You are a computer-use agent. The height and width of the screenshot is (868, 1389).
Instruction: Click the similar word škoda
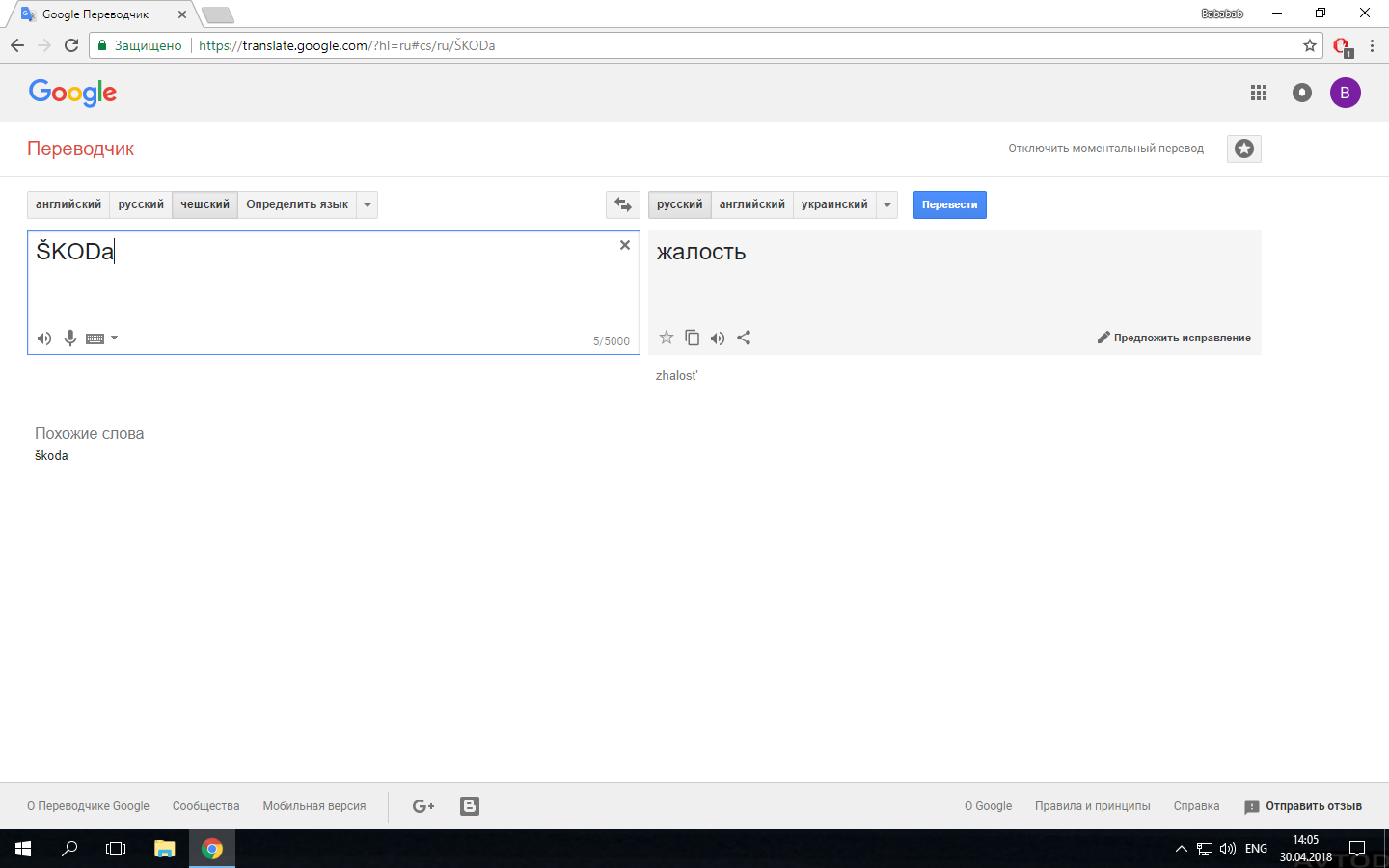pyautogui.click(x=51, y=456)
